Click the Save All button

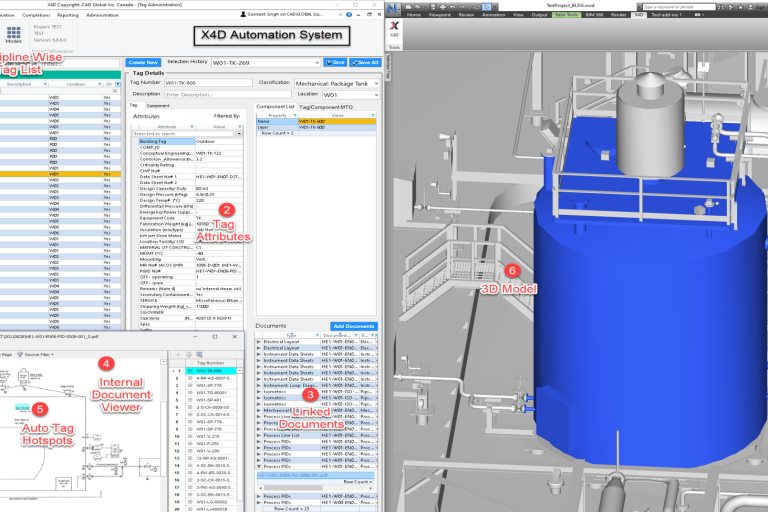[365, 63]
